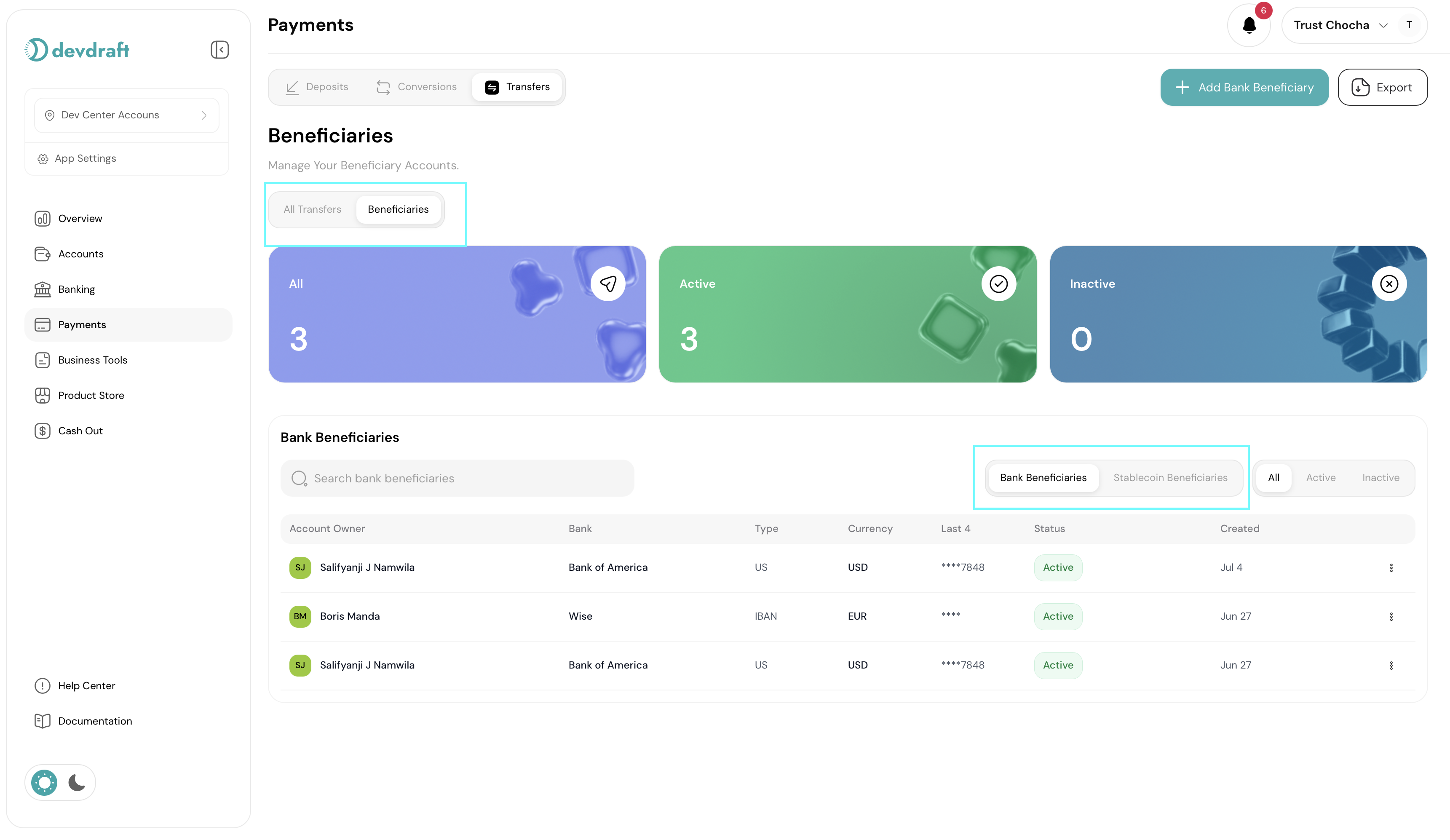Open options menu for Boris Manda row
Image resolution: width=1450 pixels, height=840 pixels.
(1391, 616)
